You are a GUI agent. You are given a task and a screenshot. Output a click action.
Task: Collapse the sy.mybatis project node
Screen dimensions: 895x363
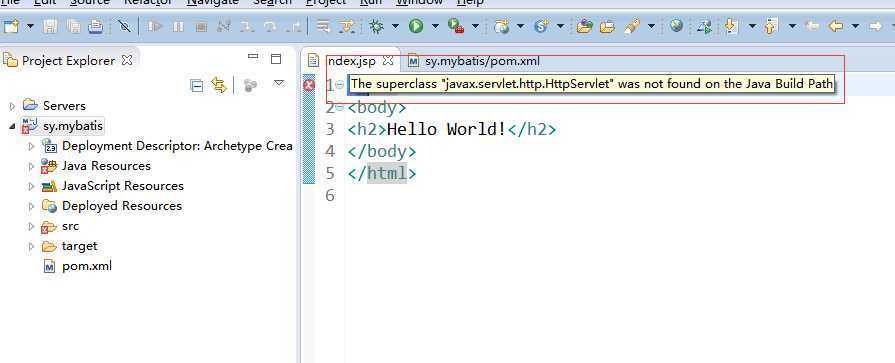13,126
